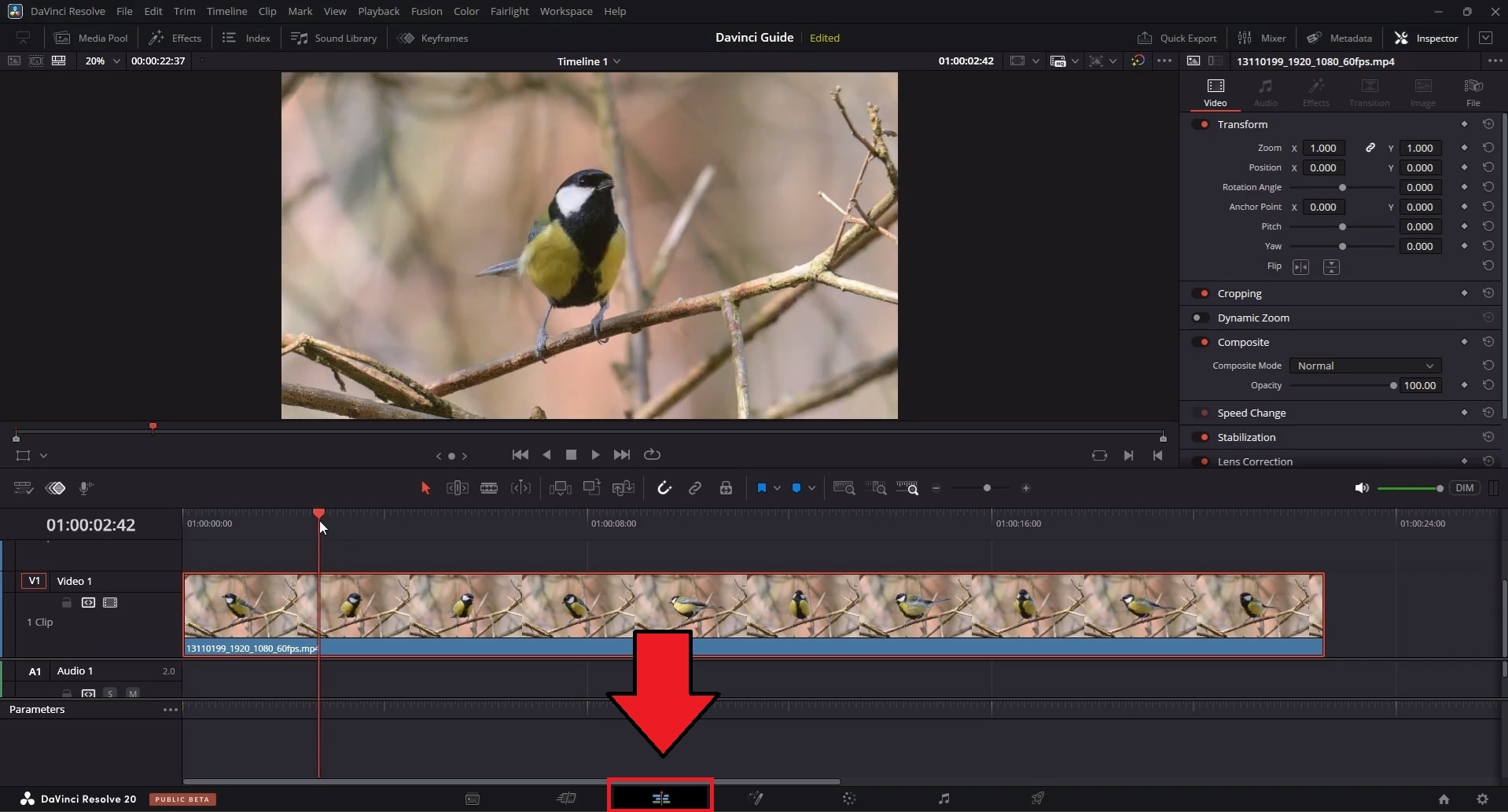Open the Inspector panel three-dot options
The width and height of the screenshot is (1508, 812).
click(x=1494, y=61)
